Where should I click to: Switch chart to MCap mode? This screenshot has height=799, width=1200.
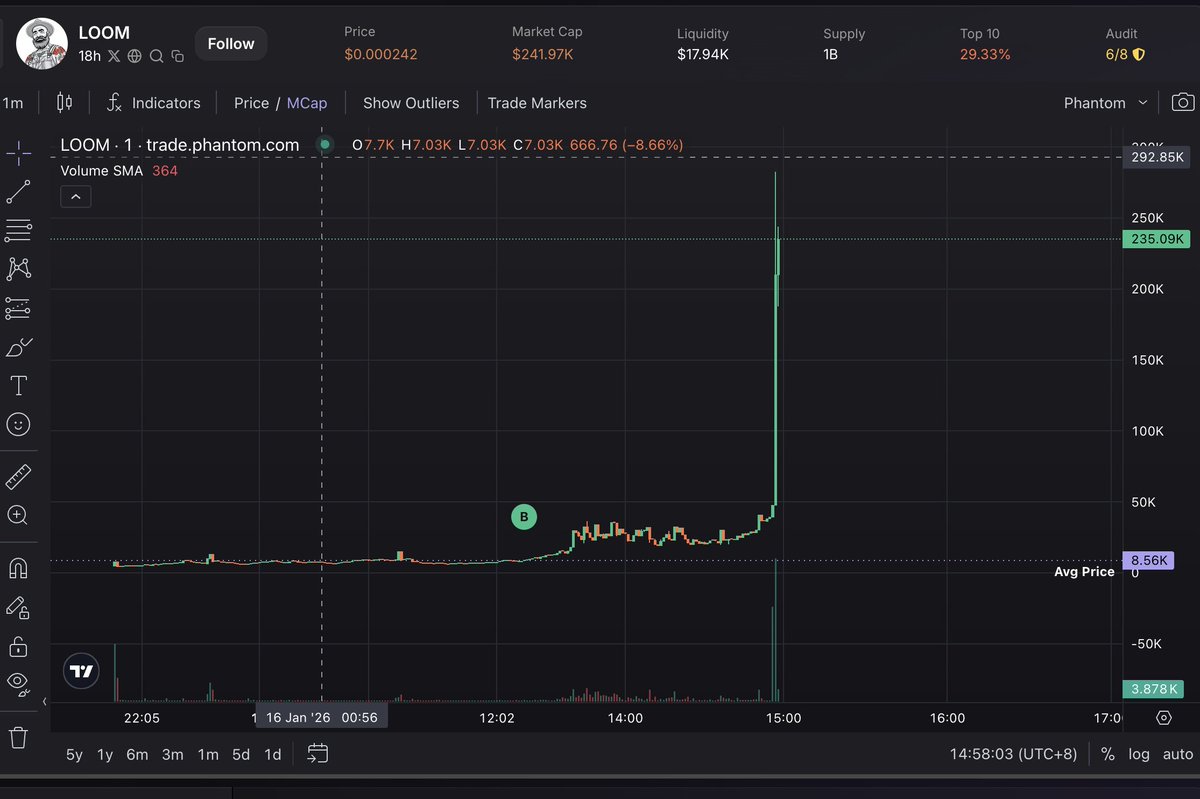click(x=307, y=103)
